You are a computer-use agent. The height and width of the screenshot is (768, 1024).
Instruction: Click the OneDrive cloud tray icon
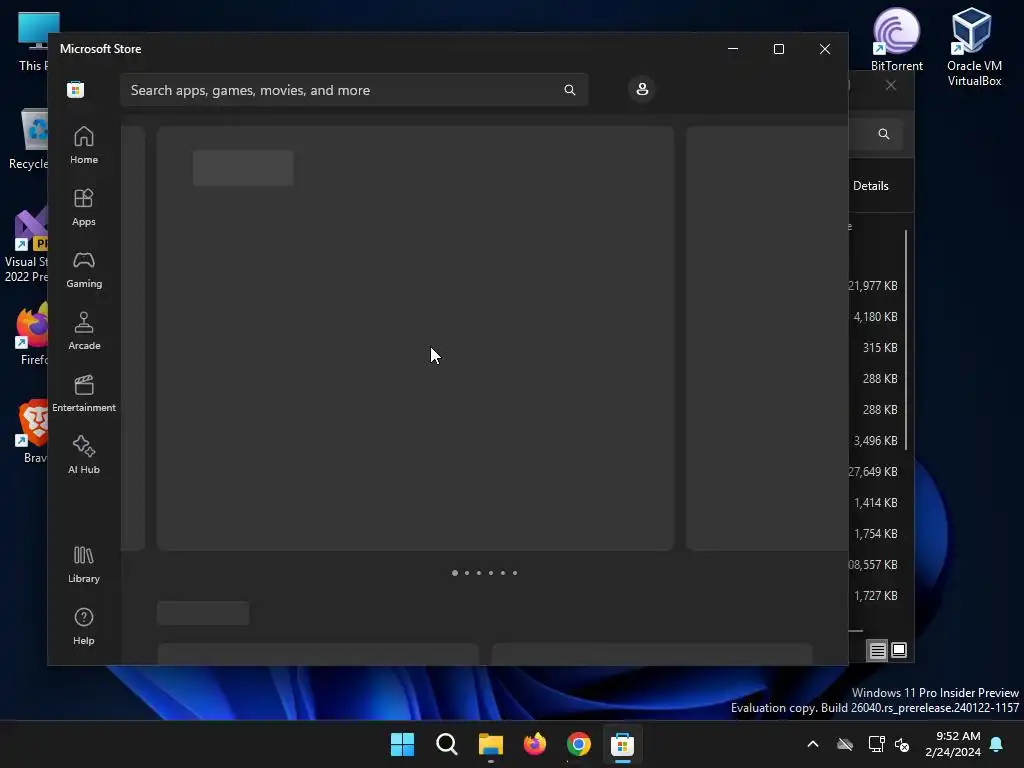coord(845,744)
